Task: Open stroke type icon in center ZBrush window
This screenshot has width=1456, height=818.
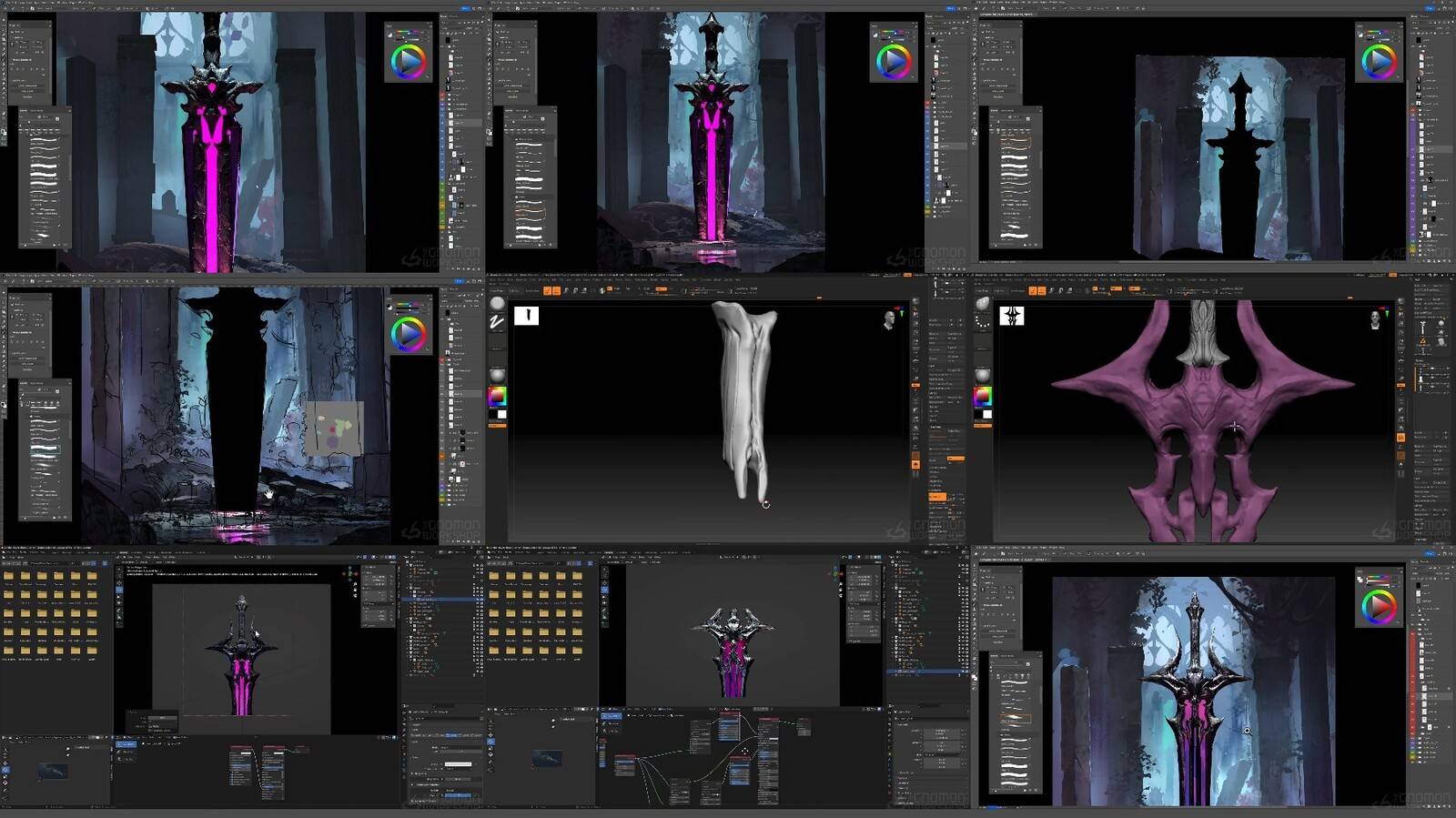Action: [497, 322]
